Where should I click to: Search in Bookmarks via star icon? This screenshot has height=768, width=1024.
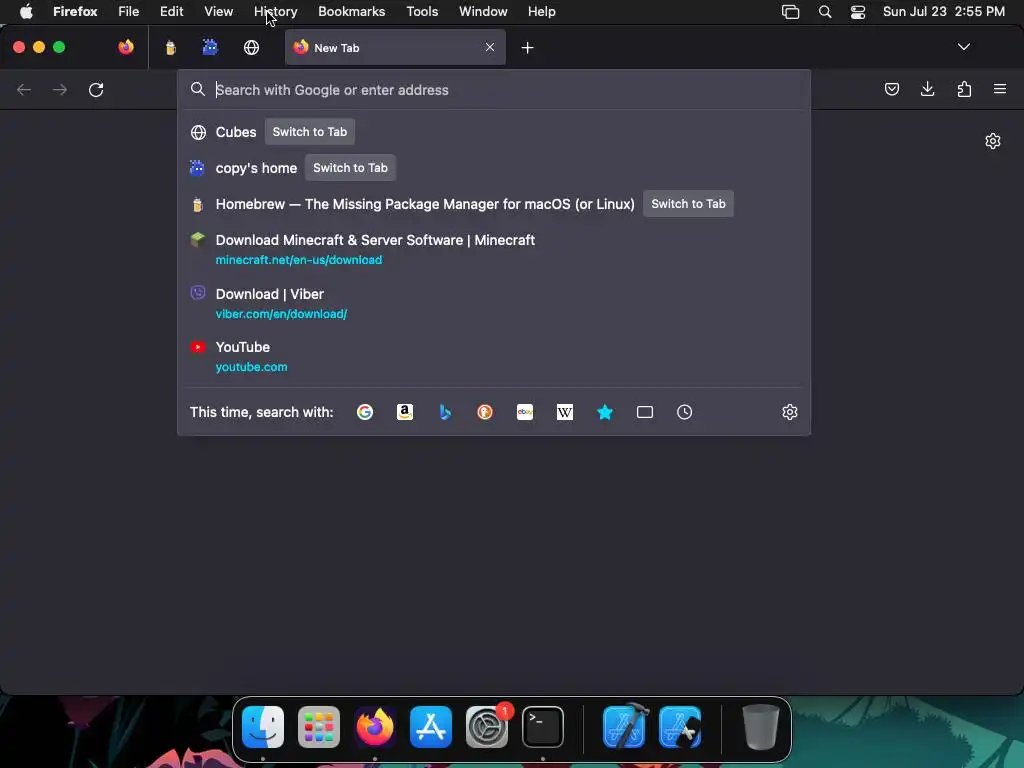click(605, 412)
